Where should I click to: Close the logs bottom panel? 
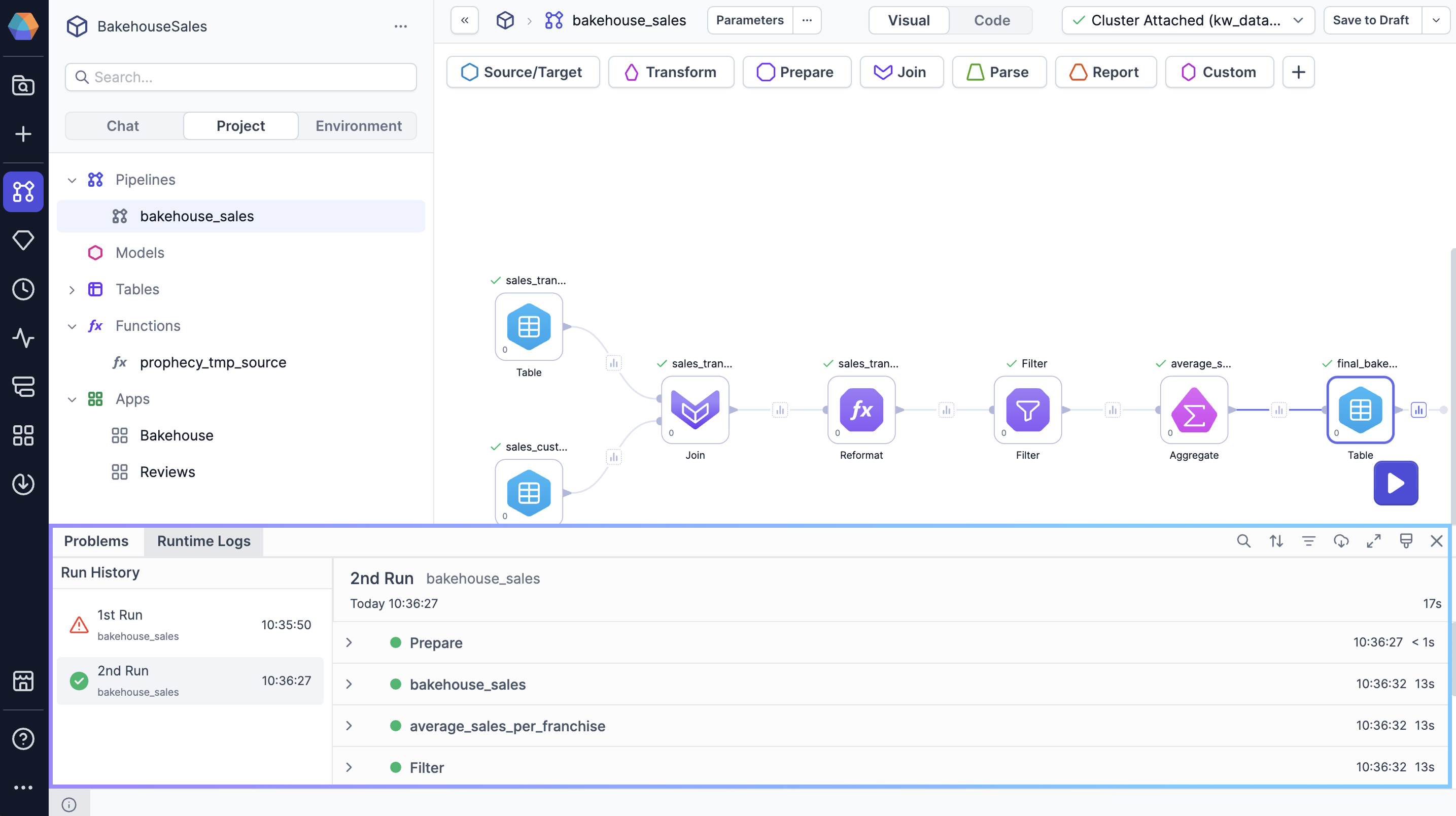coord(1436,540)
